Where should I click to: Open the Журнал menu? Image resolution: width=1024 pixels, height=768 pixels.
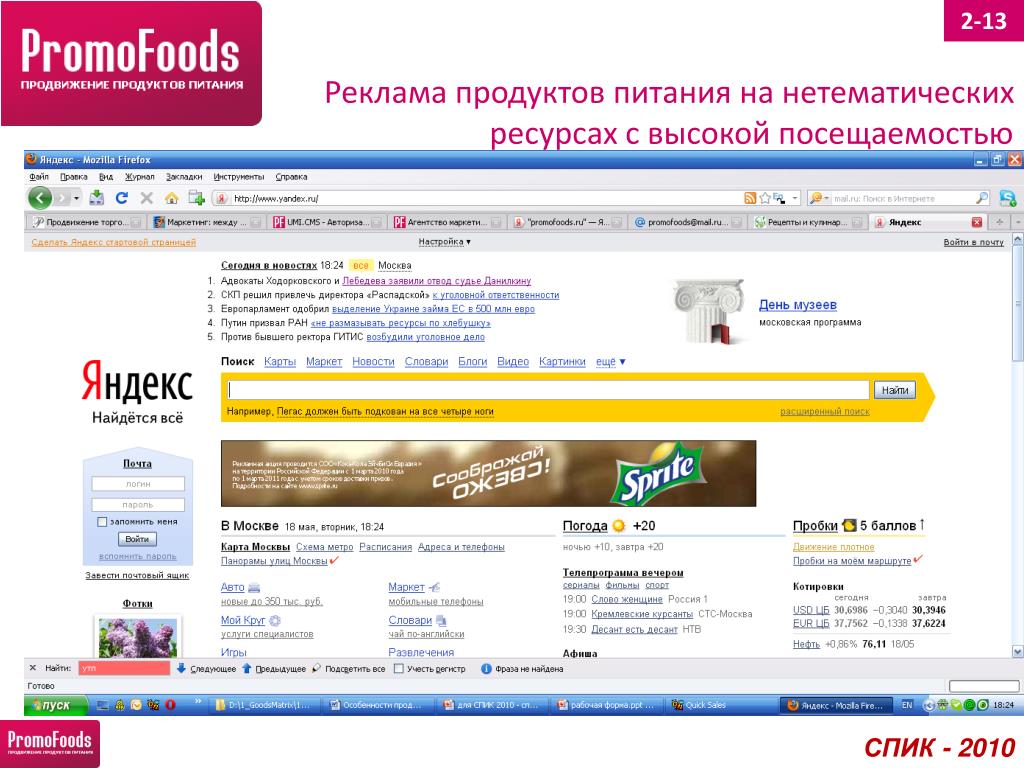tap(140, 176)
